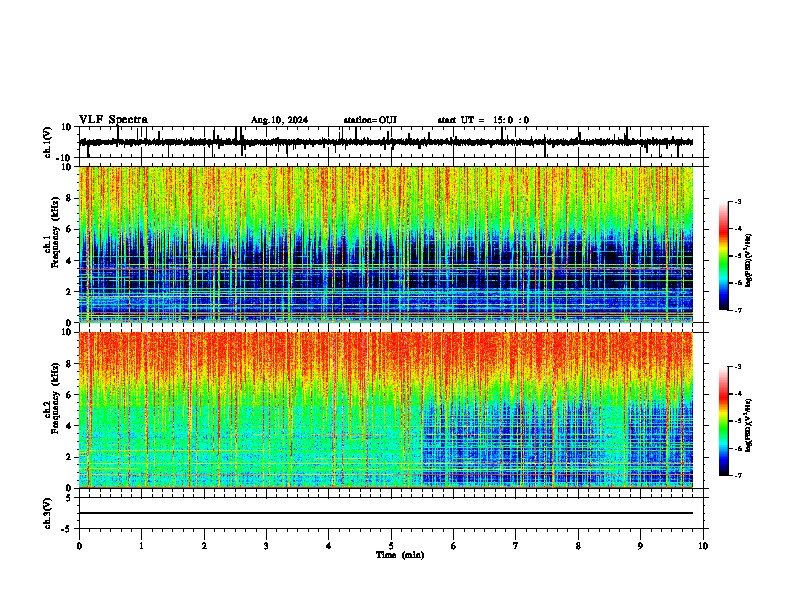Click the ch.1 'Frequency (kHz)' axis label
Screen dimensions: 792x612
(55, 232)
